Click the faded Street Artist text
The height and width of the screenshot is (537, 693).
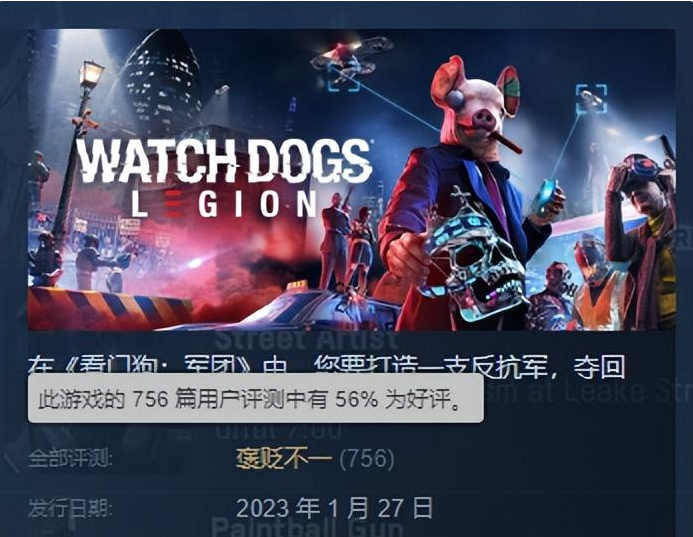click(306, 339)
